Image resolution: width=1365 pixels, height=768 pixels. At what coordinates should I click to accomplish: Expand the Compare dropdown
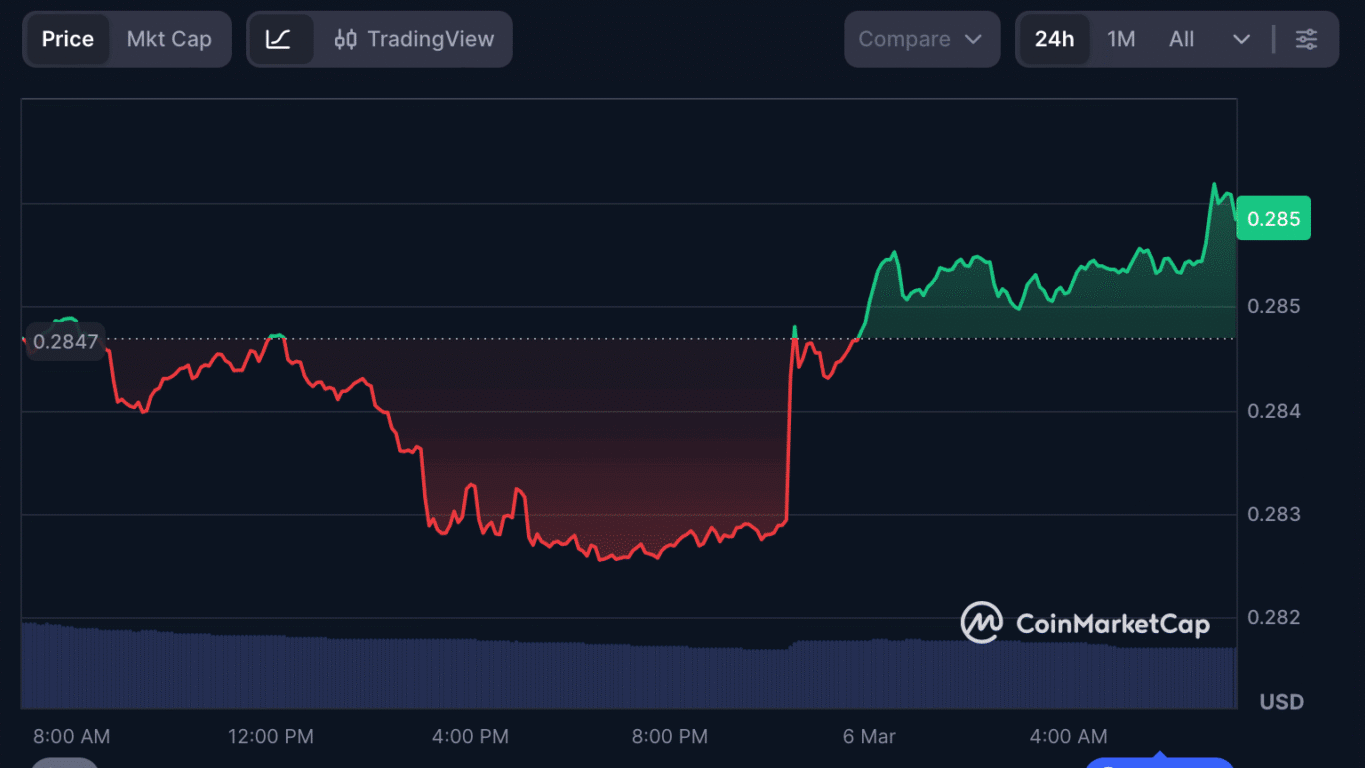pos(921,40)
